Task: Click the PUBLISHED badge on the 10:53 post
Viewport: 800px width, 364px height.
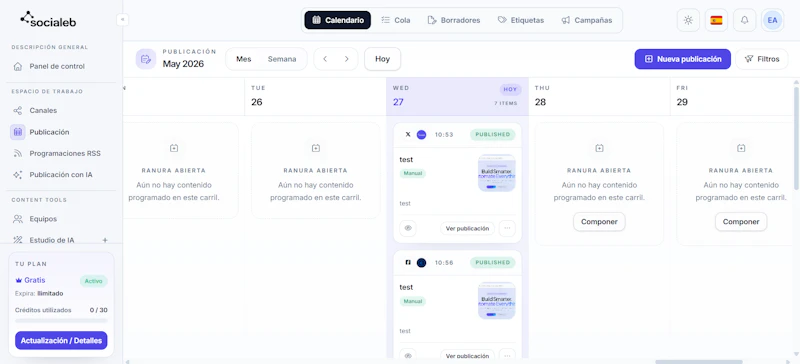Action: (493, 135)
